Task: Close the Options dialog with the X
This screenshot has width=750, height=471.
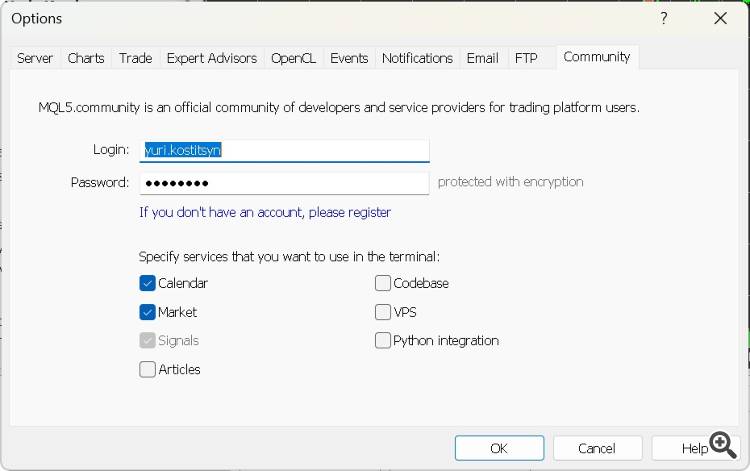Action: [720, 19]
